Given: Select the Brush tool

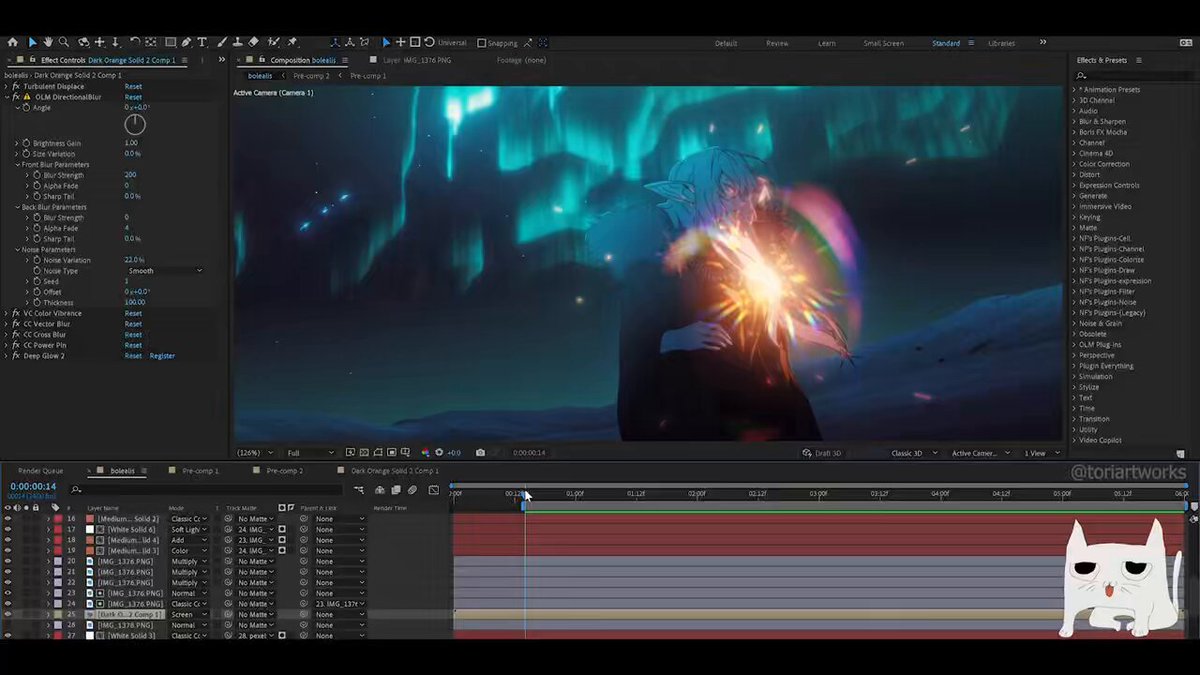Looking at the screenshot, I should (x=221, y=43).
